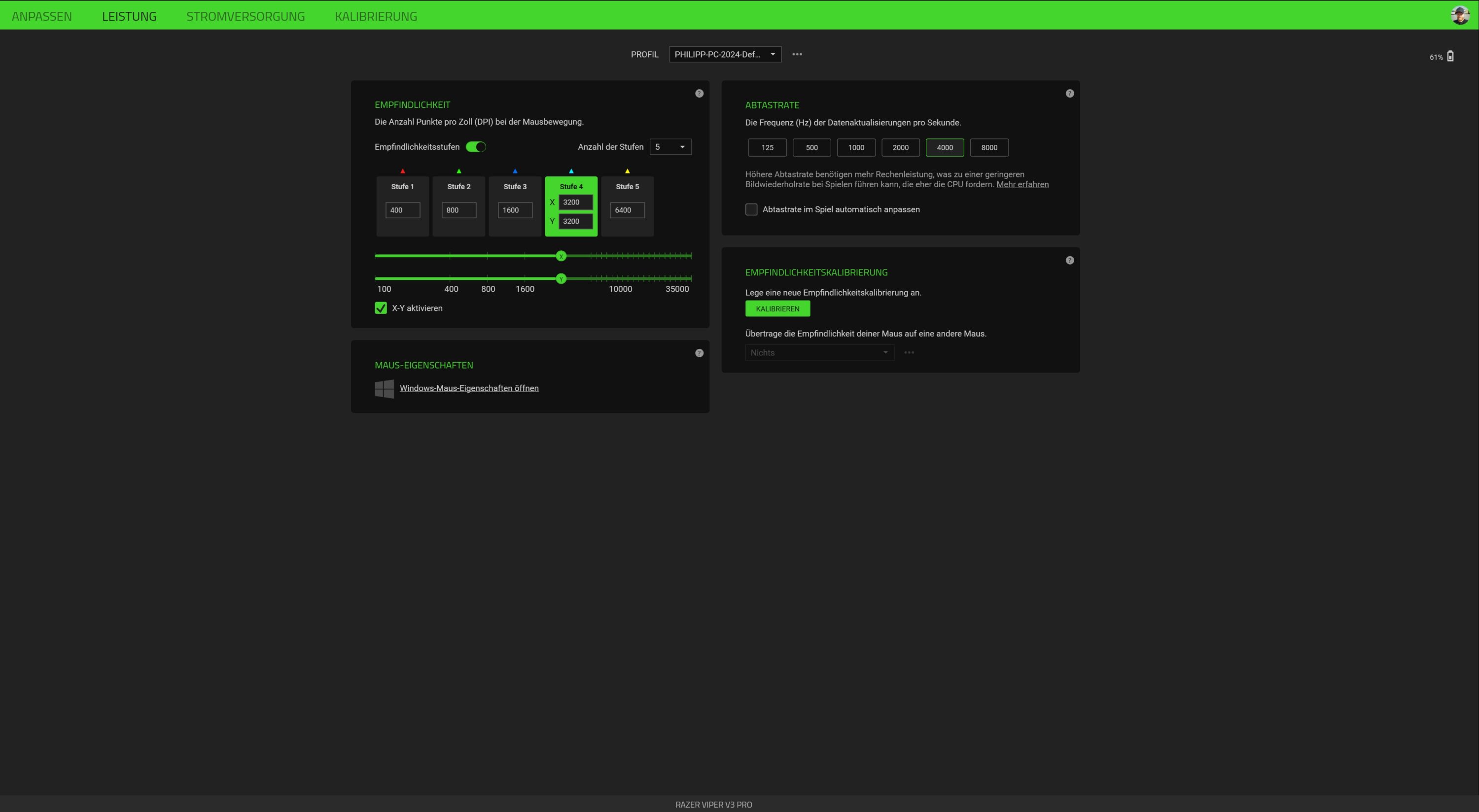1479x812 pixels.
Task: Open the Profil dropdown
Action: click(725, 55)
